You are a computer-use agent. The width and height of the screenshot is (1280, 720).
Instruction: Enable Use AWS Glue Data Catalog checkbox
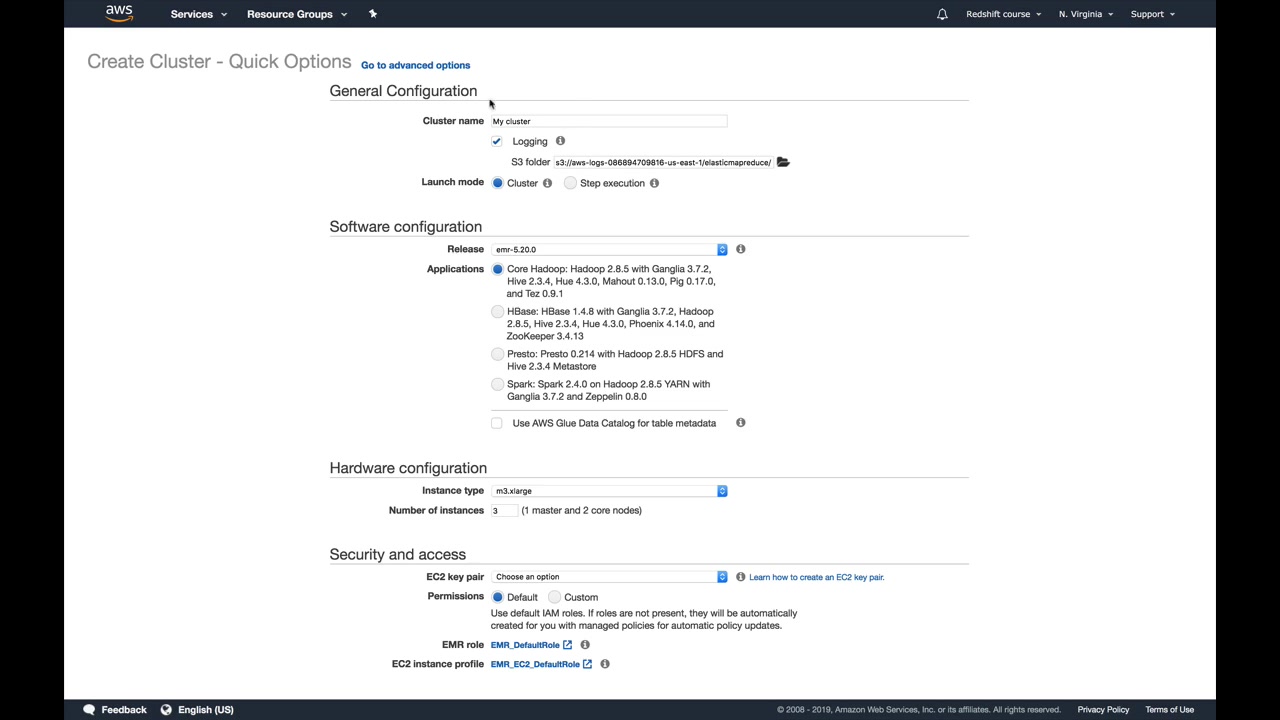click(x=497, y=423)
